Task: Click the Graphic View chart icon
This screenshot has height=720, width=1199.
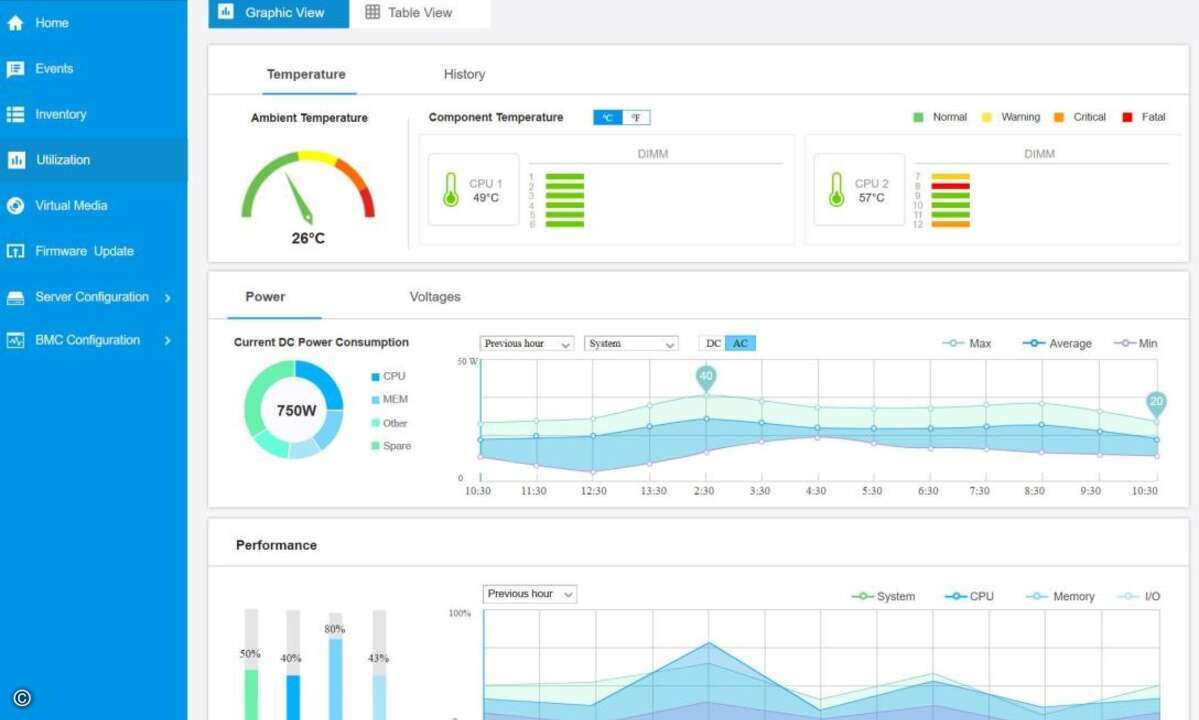Action: point(226,11)
